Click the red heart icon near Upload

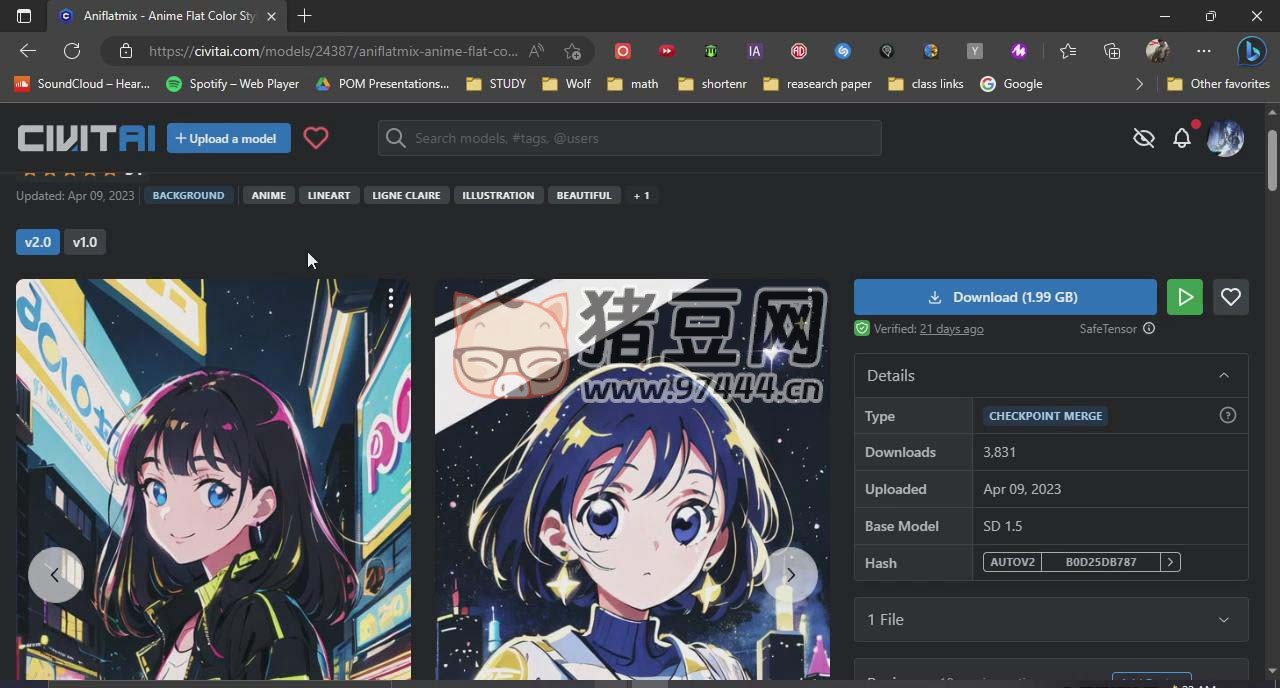[x=316, y=138]
